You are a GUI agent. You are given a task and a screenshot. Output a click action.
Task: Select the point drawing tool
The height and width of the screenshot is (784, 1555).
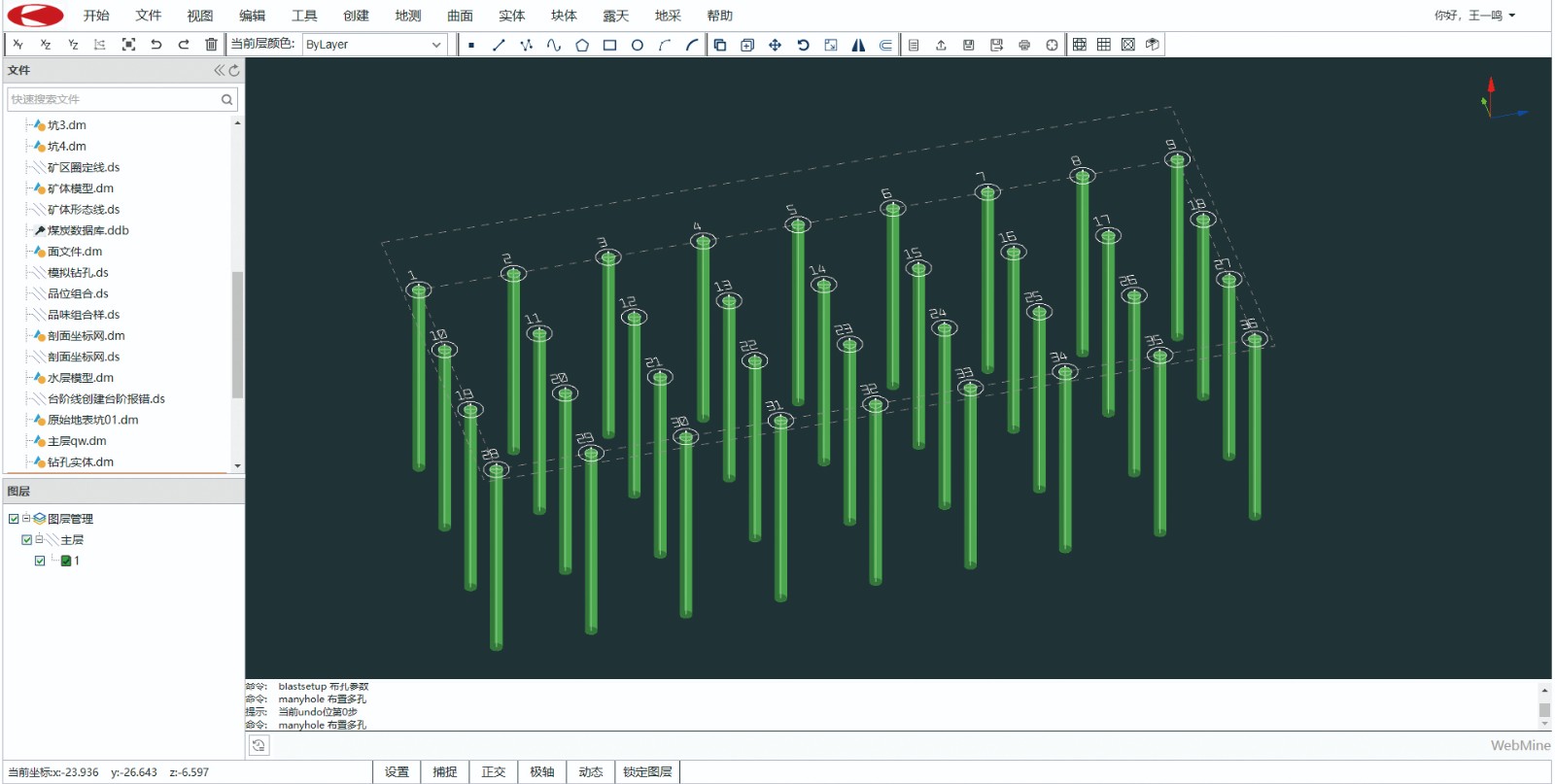point(471,45)
